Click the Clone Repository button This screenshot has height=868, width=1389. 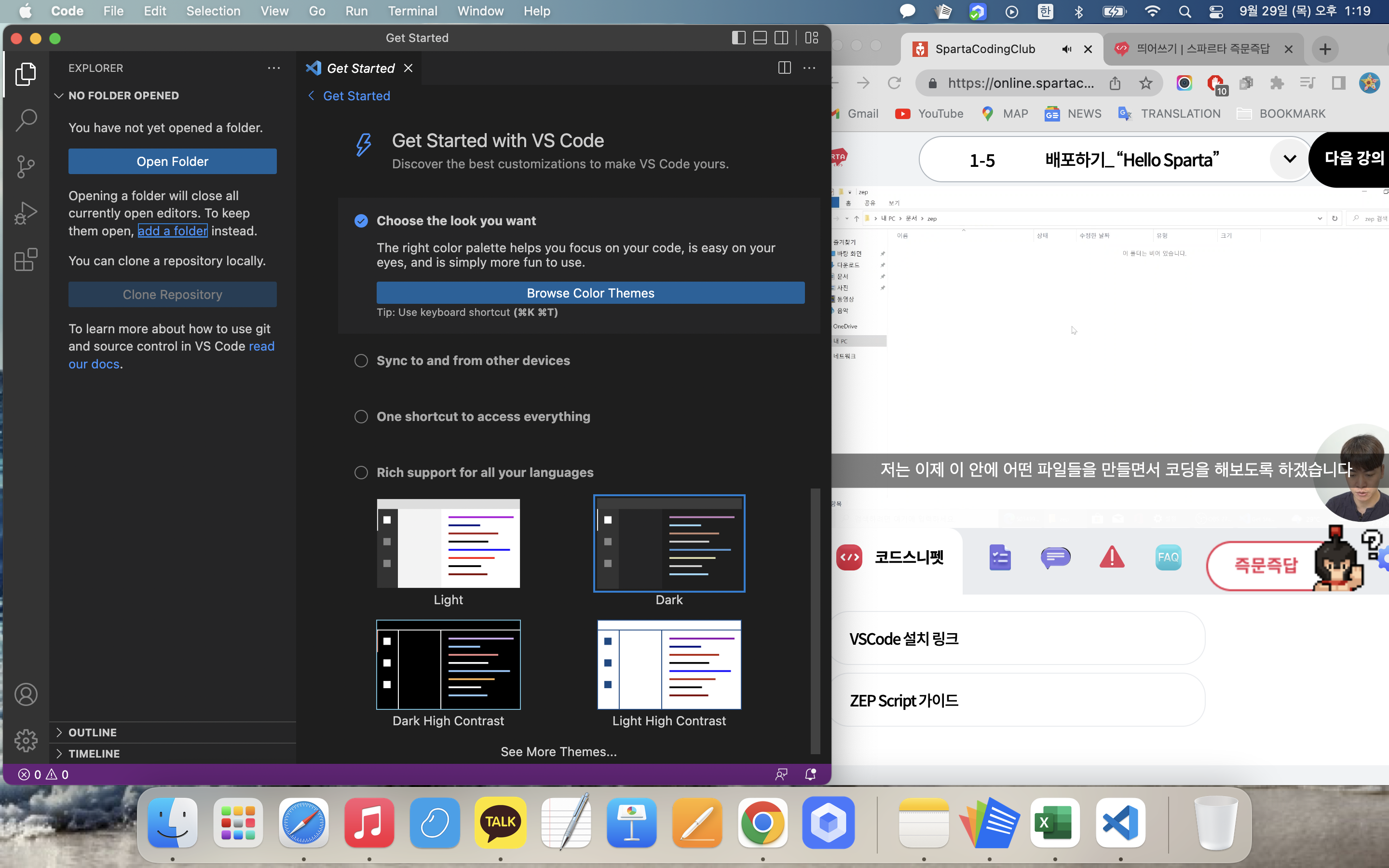pos(172,295)
